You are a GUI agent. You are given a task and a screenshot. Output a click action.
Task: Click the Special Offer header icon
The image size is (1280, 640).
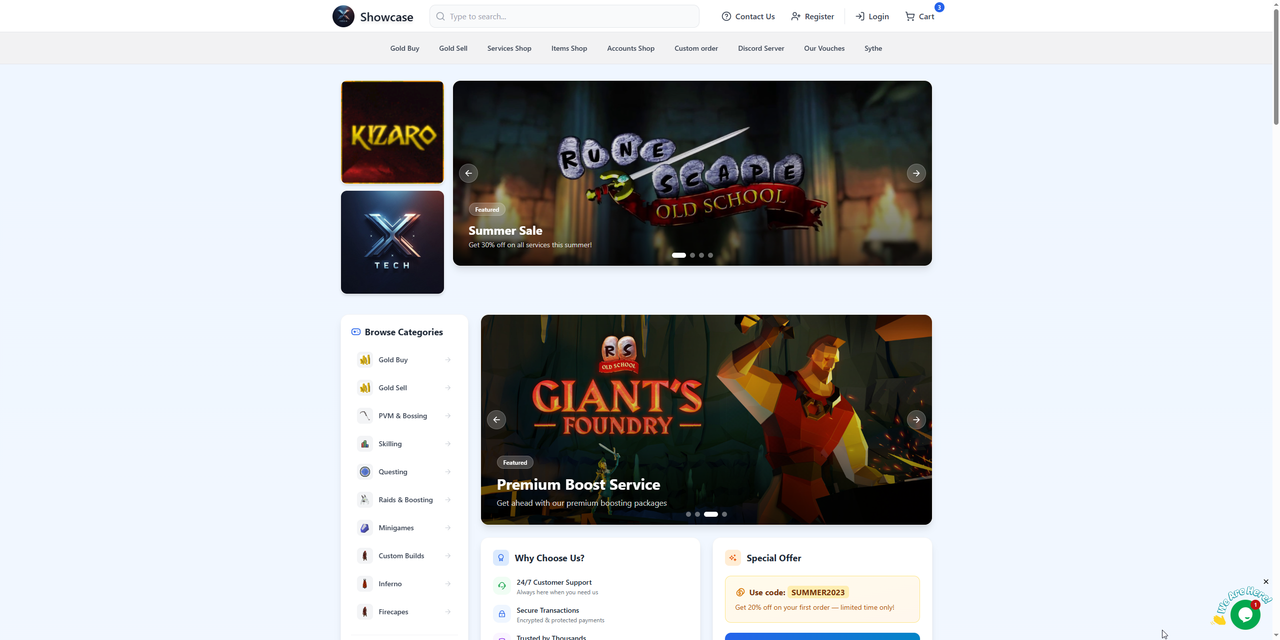click(x=733, y=558)
